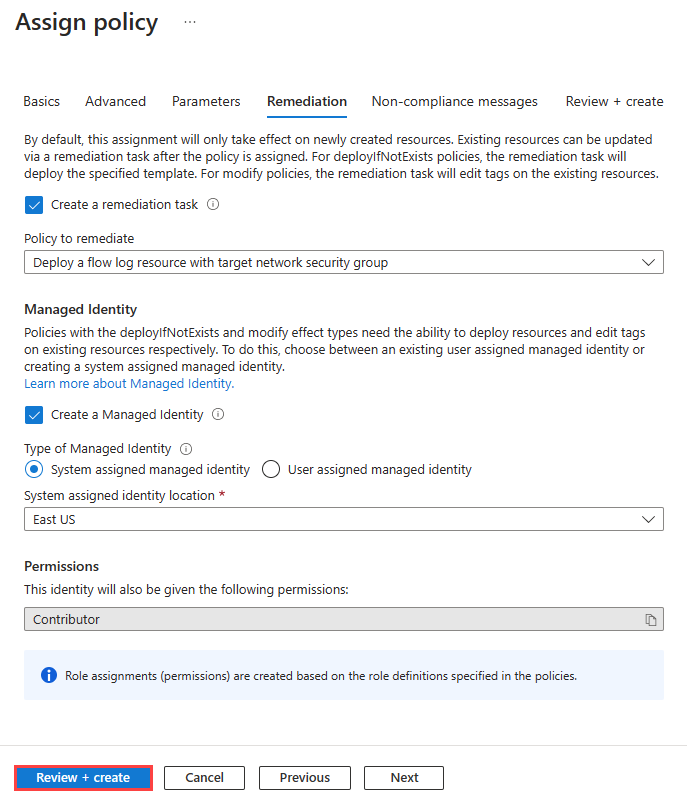Open the Advanced tab

pyautogui.click(x=115, y=101)
